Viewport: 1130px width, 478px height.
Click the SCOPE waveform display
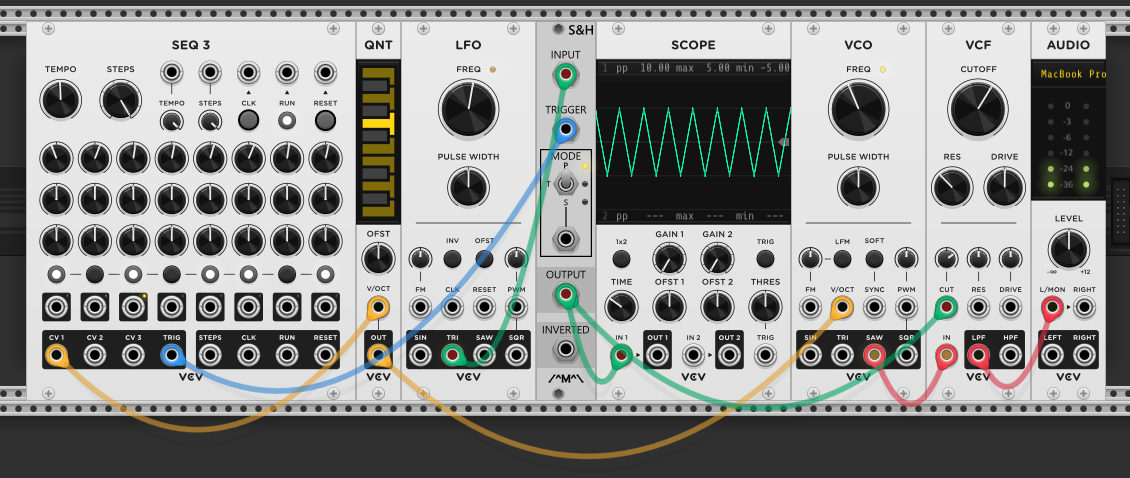pos(693,142)
